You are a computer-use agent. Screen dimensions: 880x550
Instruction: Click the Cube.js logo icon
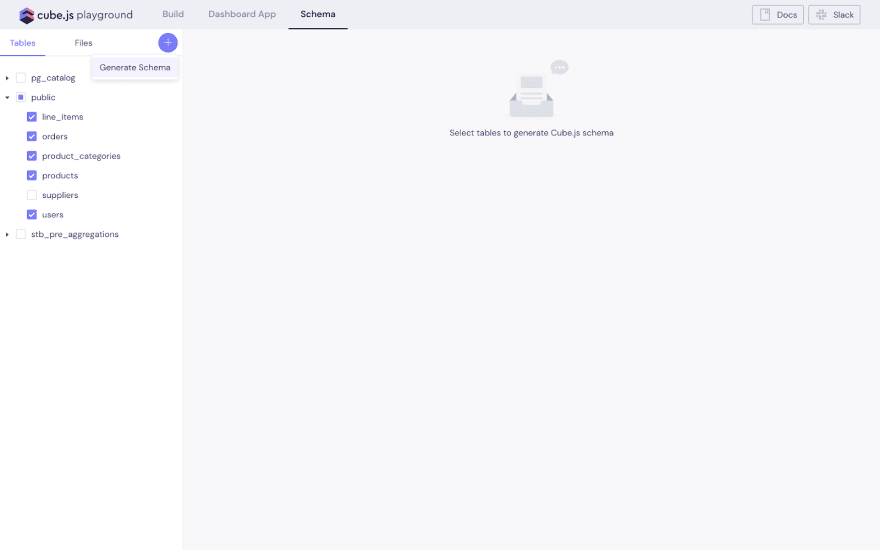[x=26, y=15]
